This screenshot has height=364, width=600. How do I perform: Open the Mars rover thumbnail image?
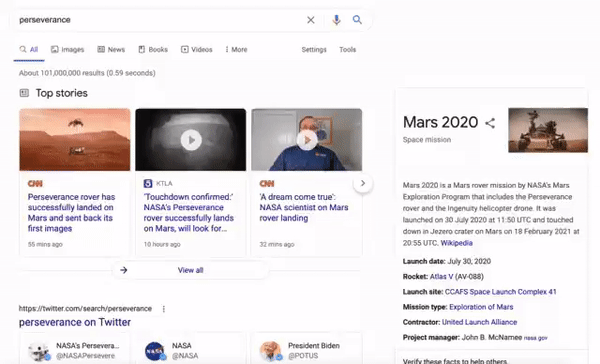point(548,130)
